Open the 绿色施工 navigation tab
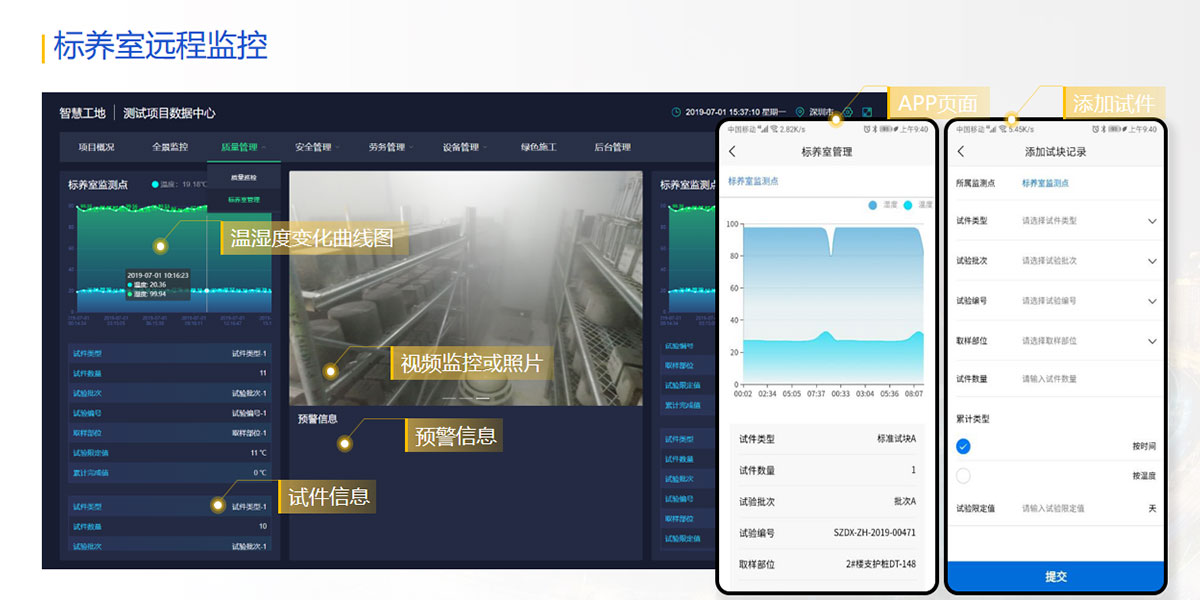Image resolution: width=1200 pixels, height=600 pixels. point(539,147)
